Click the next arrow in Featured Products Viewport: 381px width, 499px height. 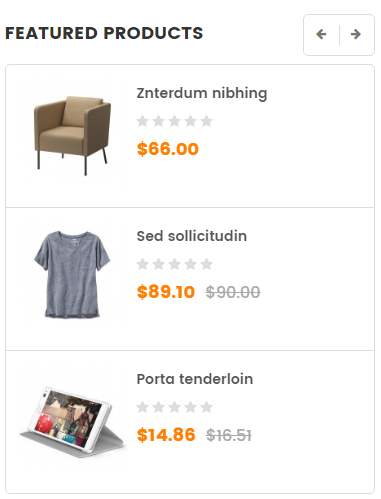356,34
